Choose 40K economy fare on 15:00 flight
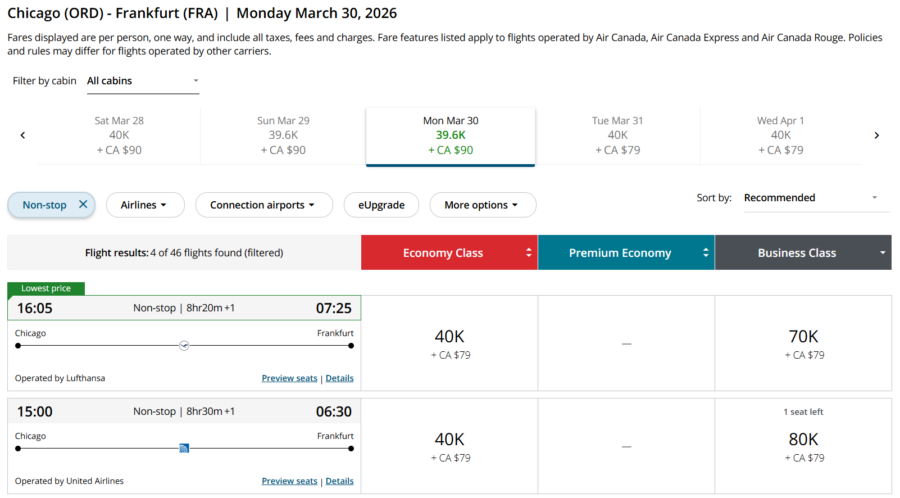This screenshot has width=900, height=498. click(x=449, y=446)
